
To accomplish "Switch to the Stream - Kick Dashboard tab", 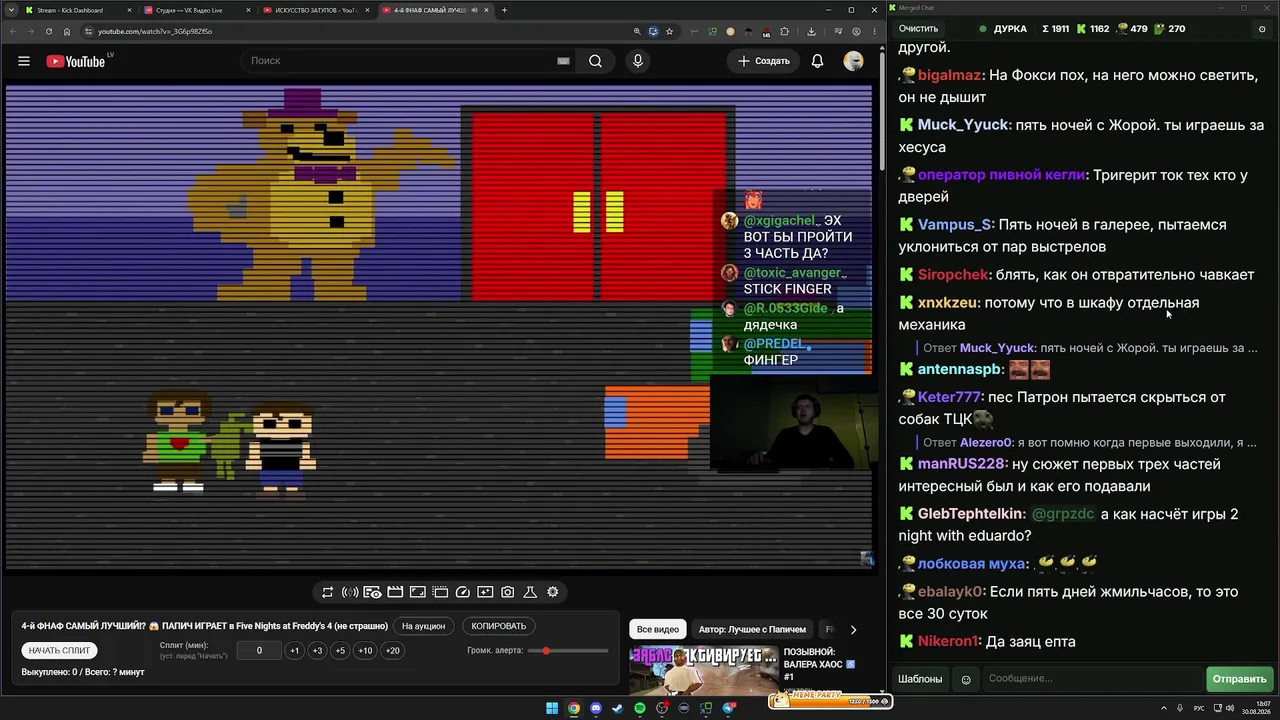I will (x=78, y=10).
